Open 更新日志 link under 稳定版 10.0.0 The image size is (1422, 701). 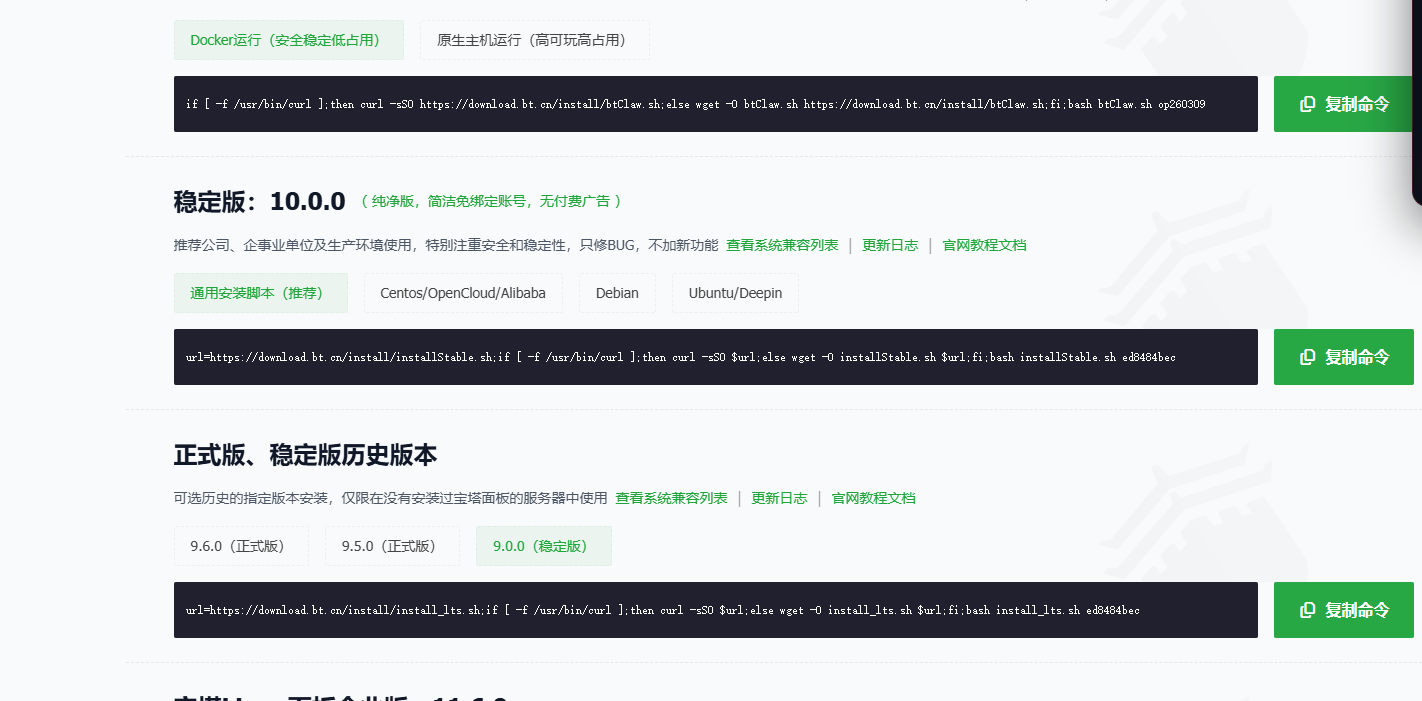pyautogui.click(x=890, y=245)
